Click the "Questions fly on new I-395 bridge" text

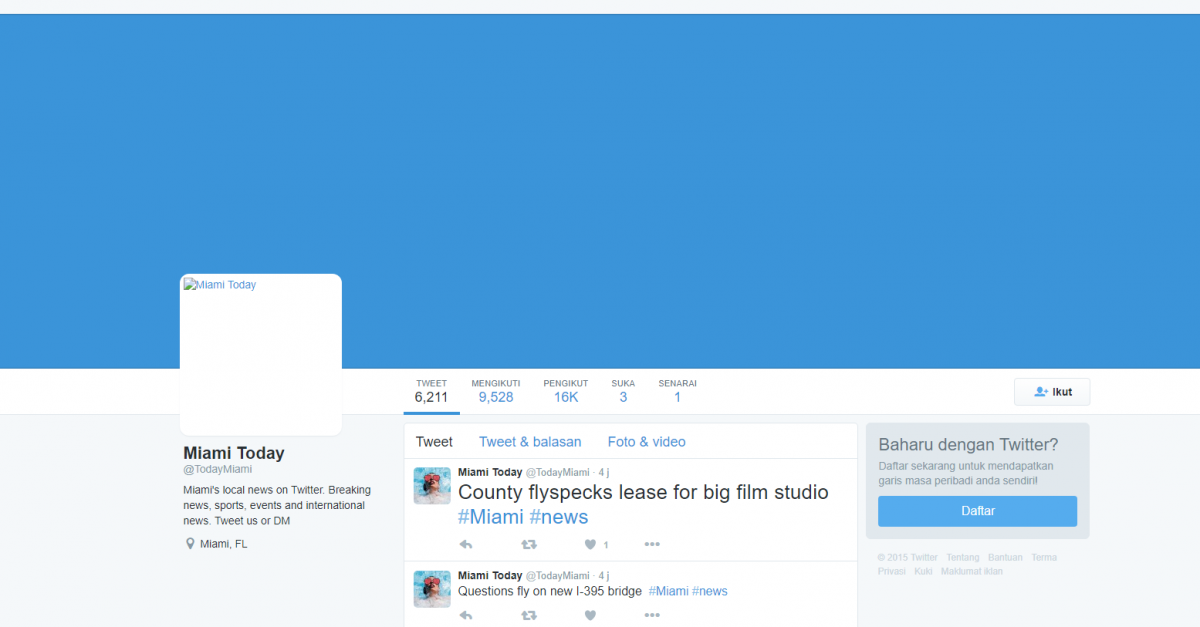(x=550, y=591)
